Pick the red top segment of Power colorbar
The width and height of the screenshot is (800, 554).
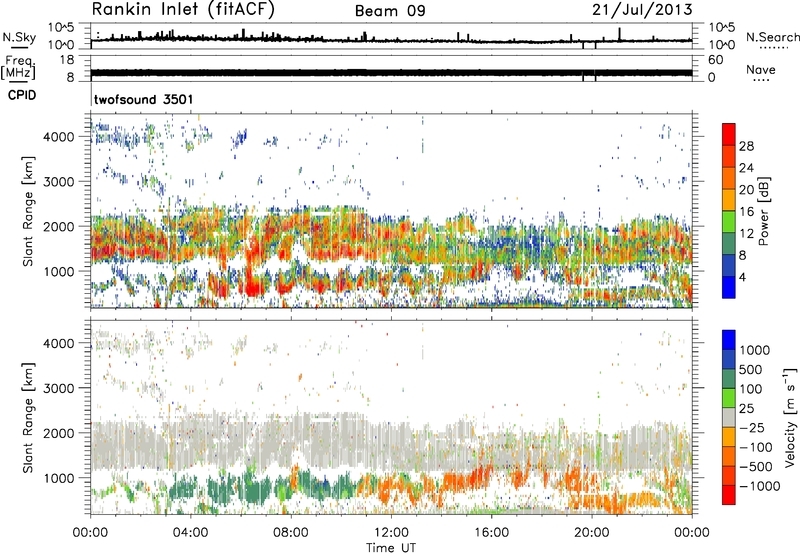point(729,135)
